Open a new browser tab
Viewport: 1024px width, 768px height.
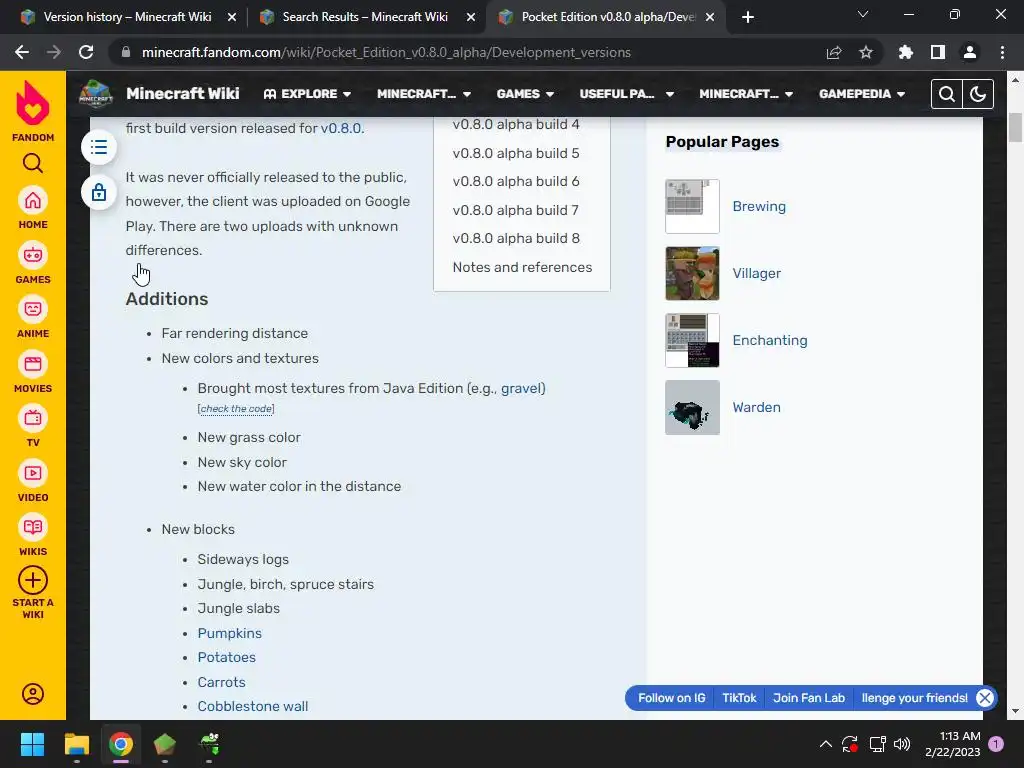click(748, 17)
